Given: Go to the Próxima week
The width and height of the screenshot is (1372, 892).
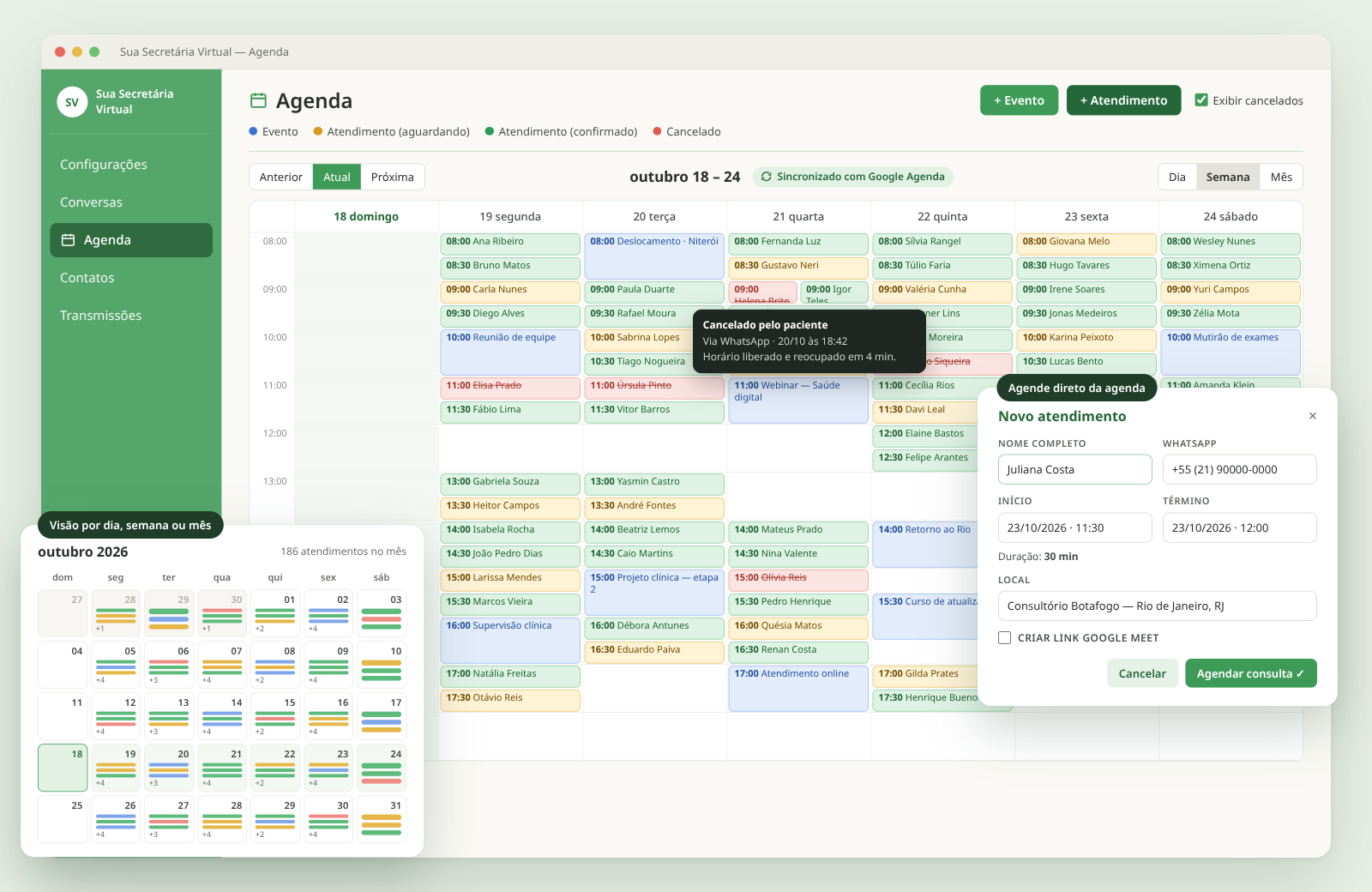Looking at the screenshot, I should pos(393,177).
